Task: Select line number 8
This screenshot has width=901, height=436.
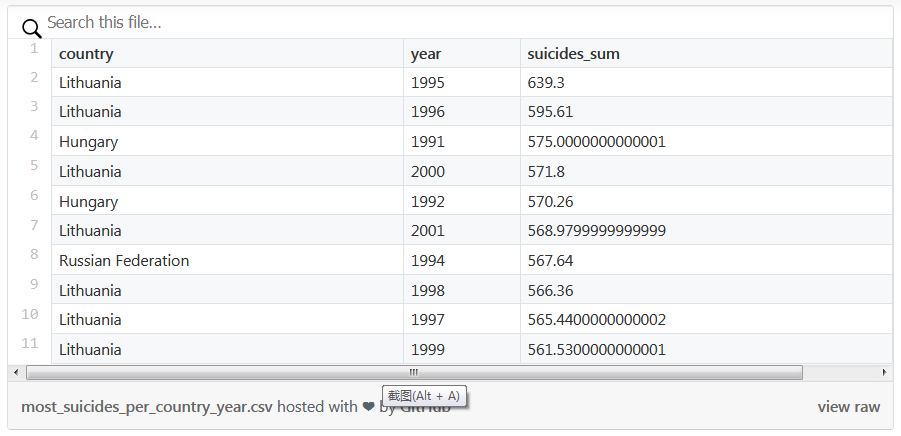Action: [x=34, y=255]
